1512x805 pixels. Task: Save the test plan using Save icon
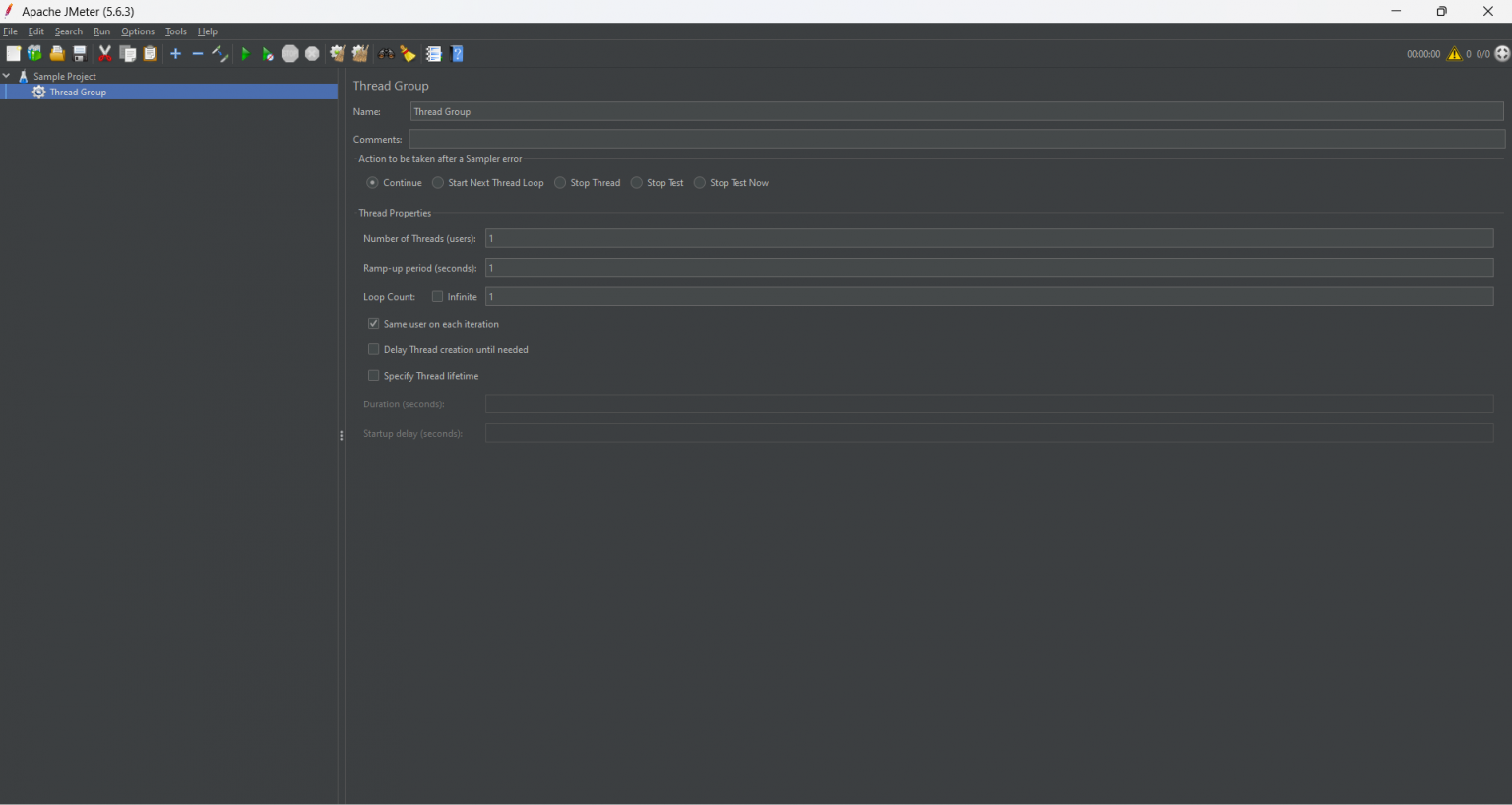point(79,54)
